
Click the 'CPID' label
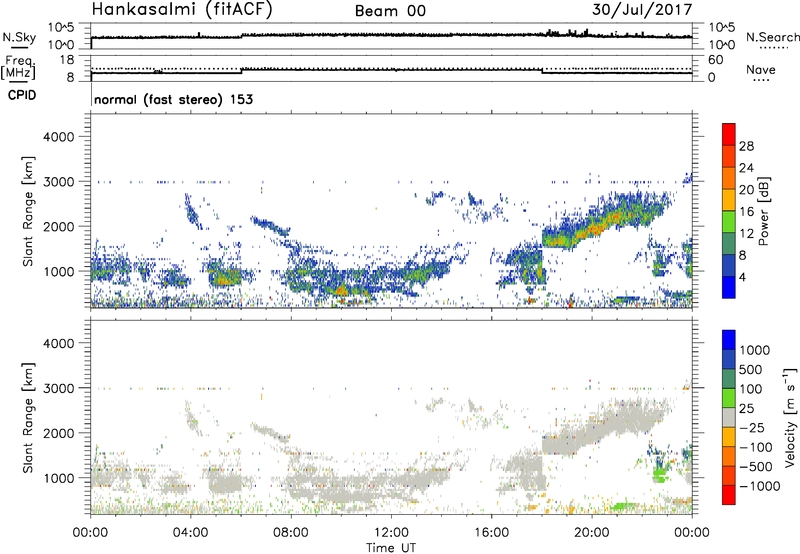[22, 95]
